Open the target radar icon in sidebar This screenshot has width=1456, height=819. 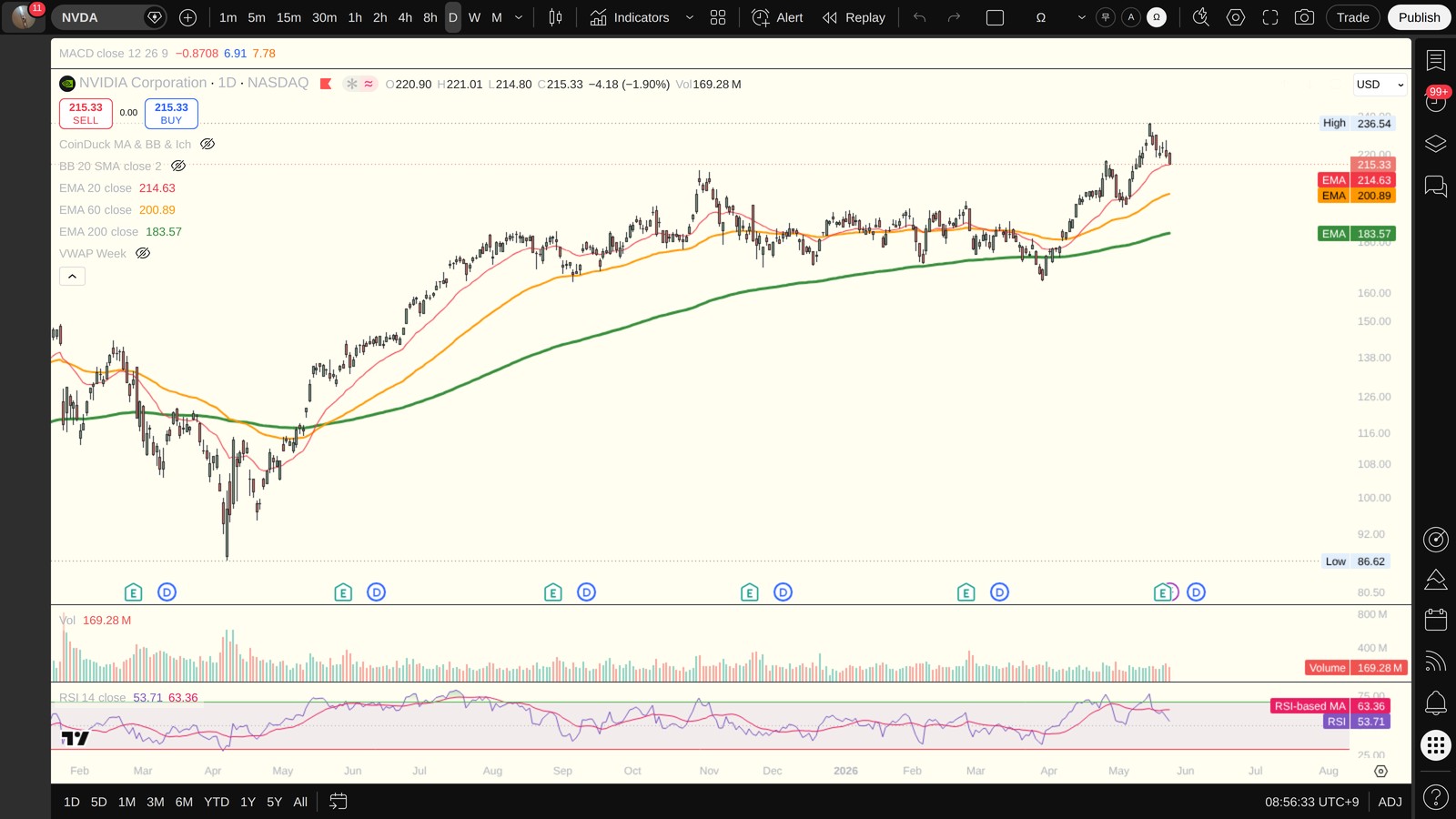pos(1435,539)
